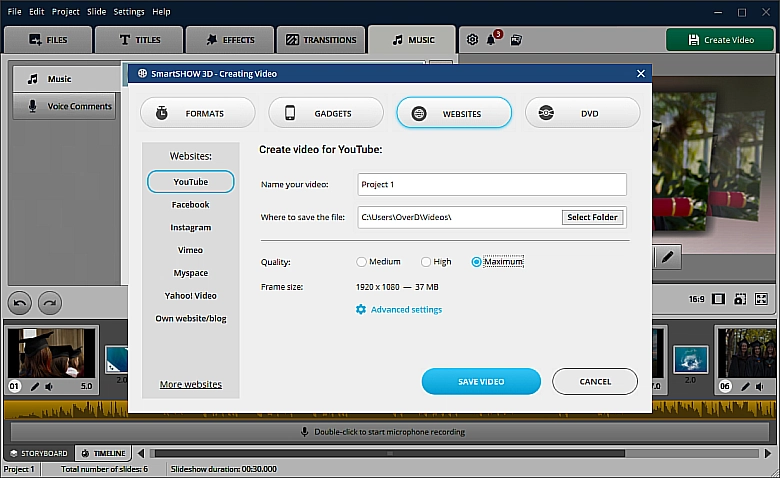Select Medium quality radio button
This screenshot has height=478, width=780.
point(361,262)
